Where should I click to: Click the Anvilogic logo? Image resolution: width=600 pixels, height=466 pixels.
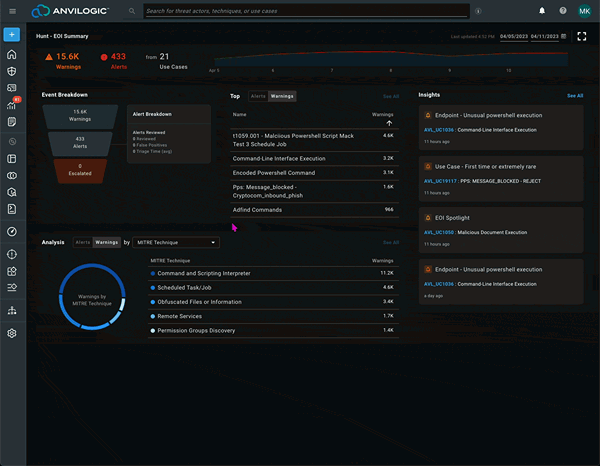(70, 11)
